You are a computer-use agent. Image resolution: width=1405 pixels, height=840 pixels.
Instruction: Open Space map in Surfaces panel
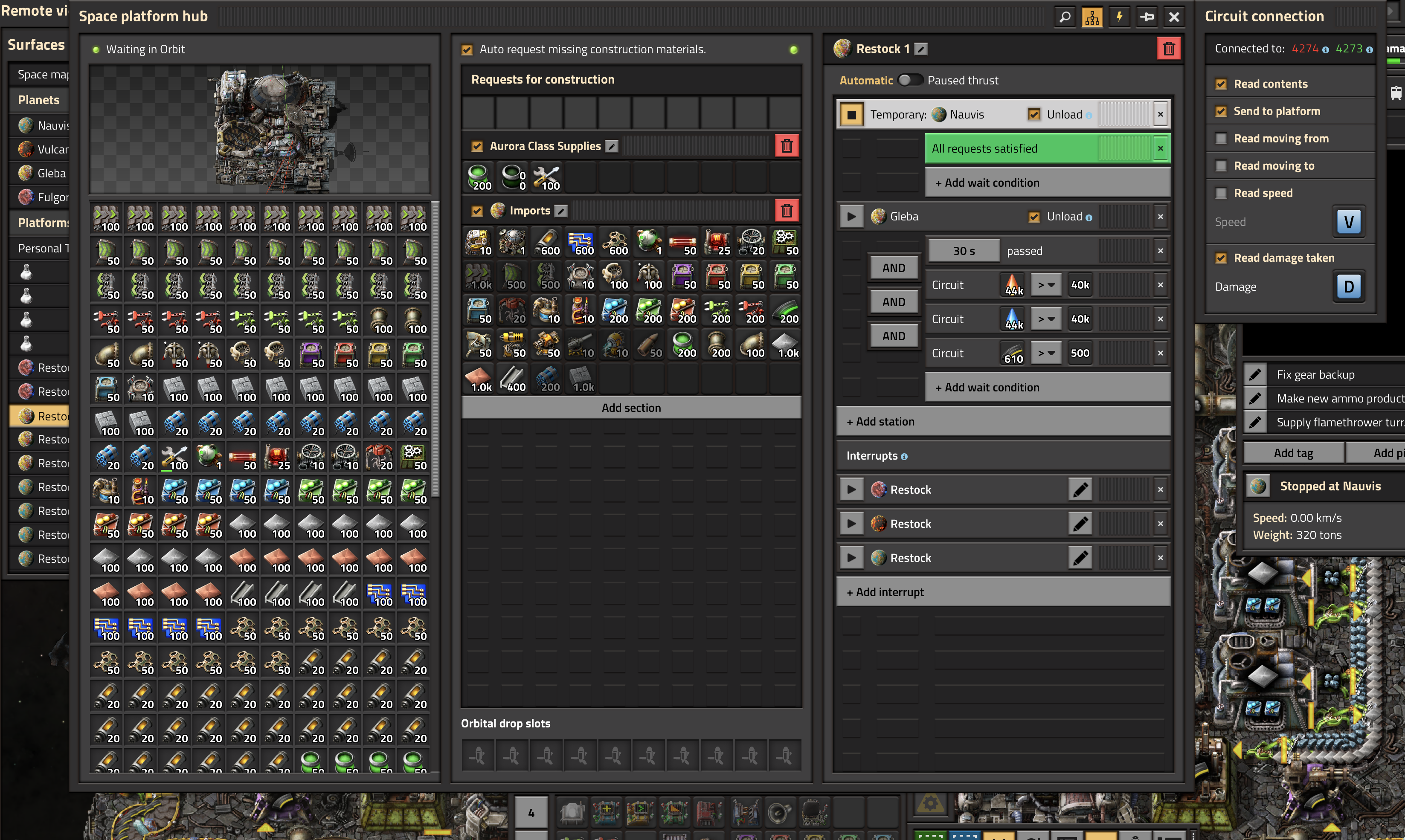40,74
